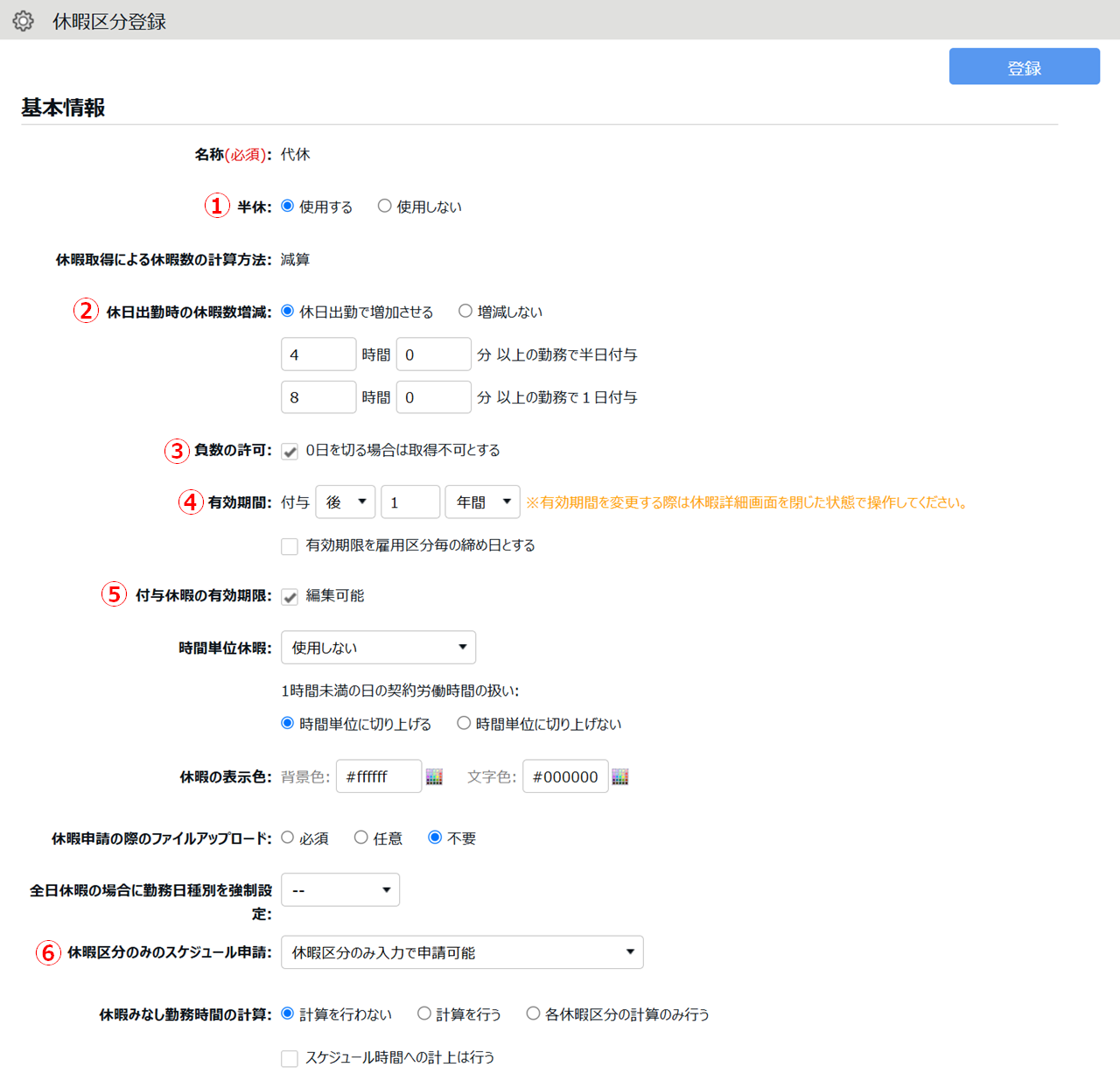Toggle the 編集可能 checkbox

click(290, 597)
